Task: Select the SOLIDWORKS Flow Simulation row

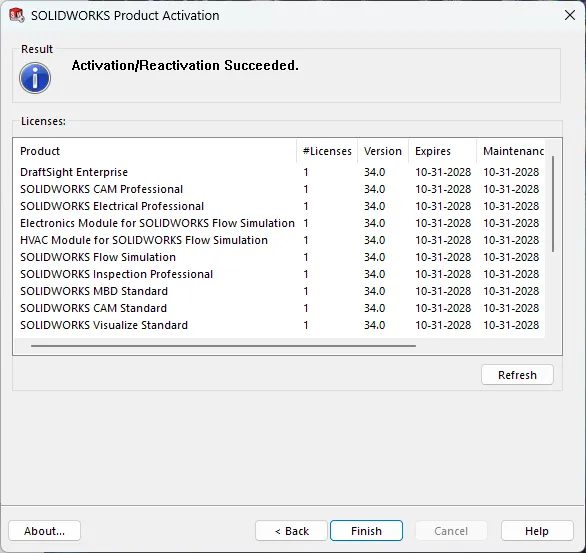Action: click(x=279, y=257)
